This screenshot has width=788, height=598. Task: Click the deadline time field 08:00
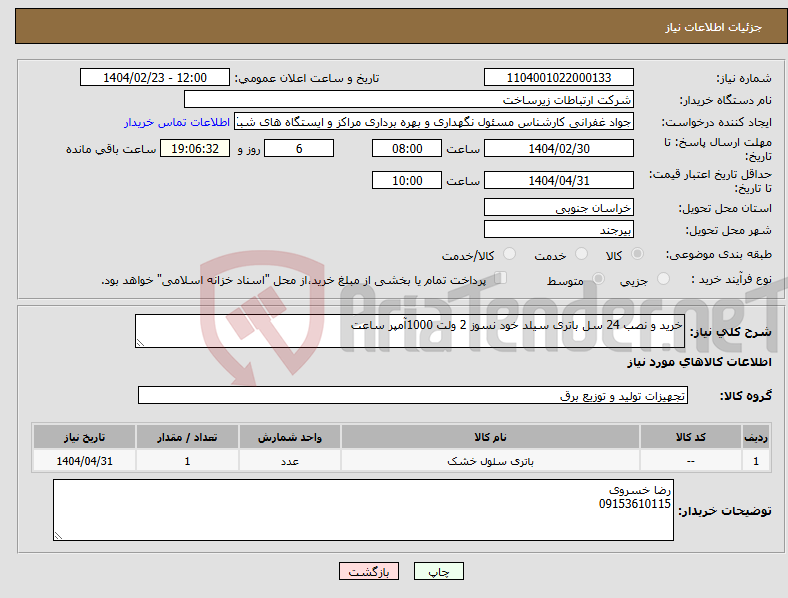(407, 148)
